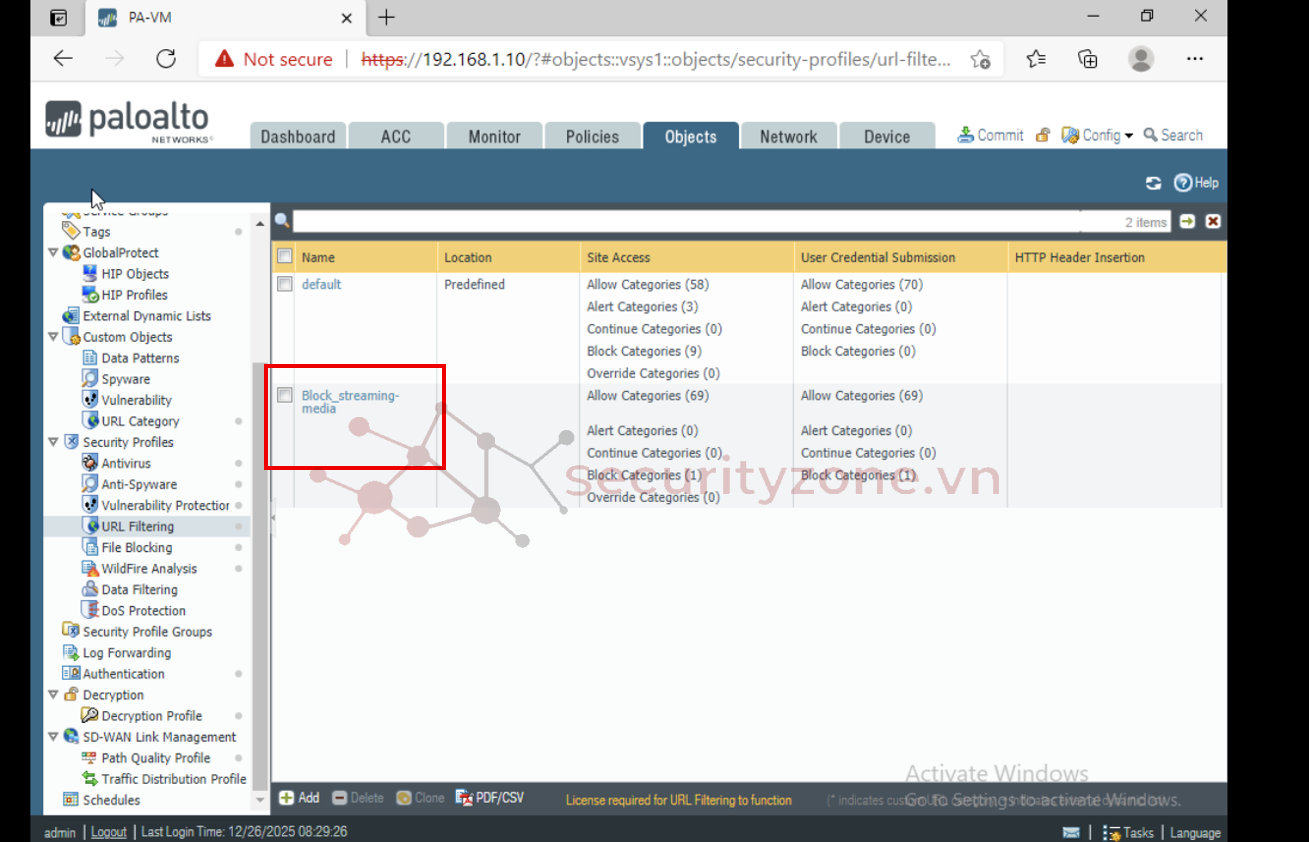The image size is (1309, 842).
Task: Apply filter with green arrow icon
Action: coord(1187,222)
